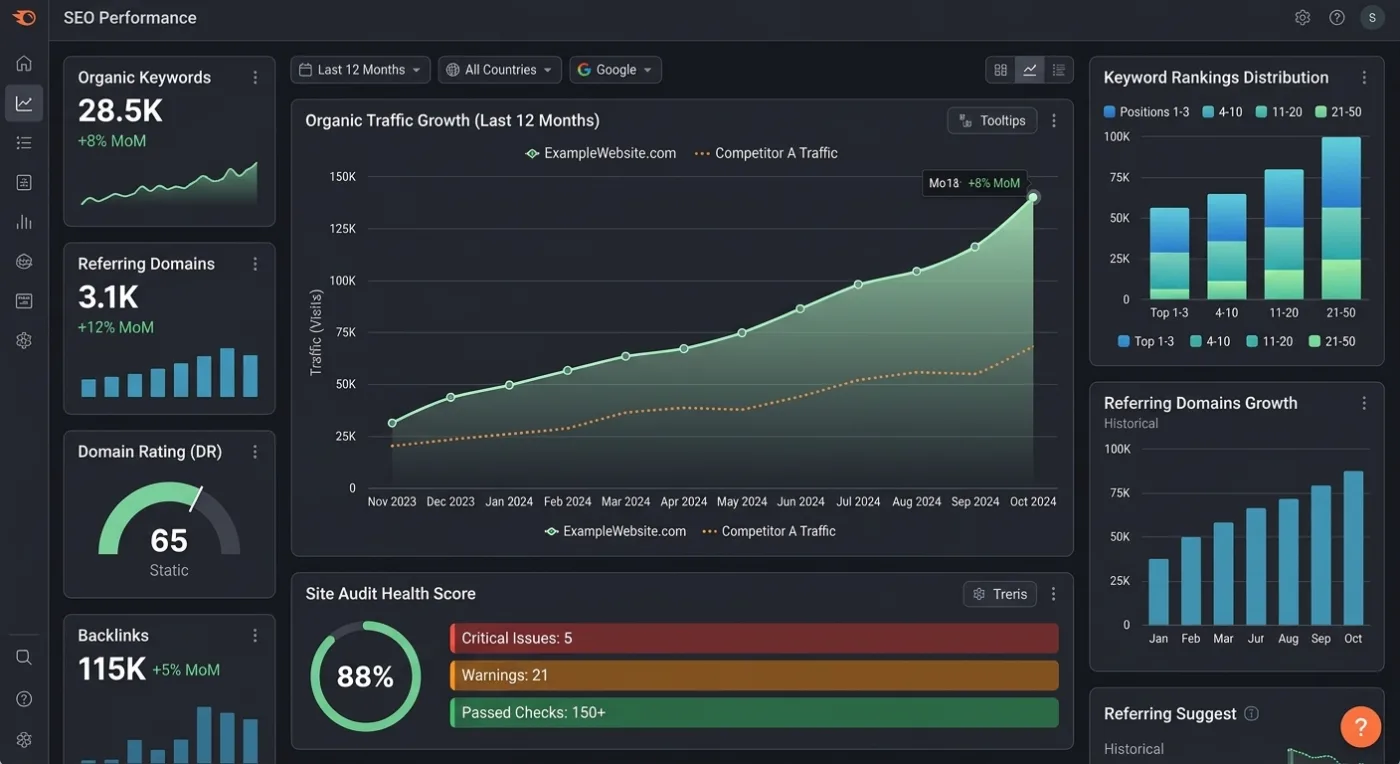Click the Domain Rating 65 gauge
The height and width of the screenshot is (764, 1400).
169,519
